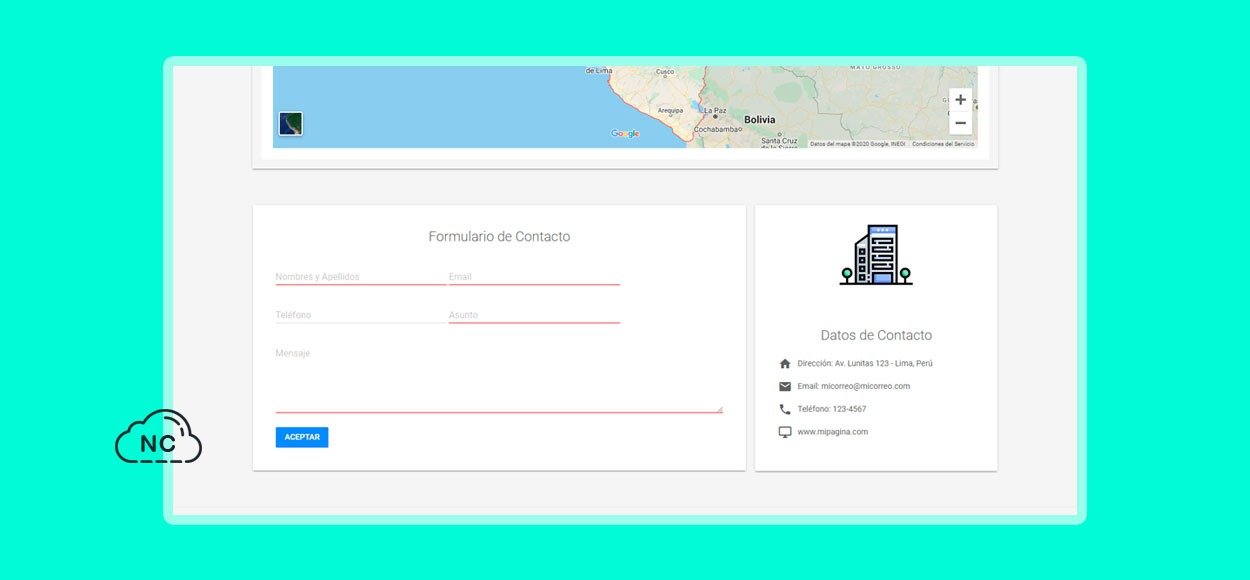The image size is (1250, 580).
Task: Click the monitor icon beside www.mipagina.com
Action: pyautogui.click(x=785, y=432)
